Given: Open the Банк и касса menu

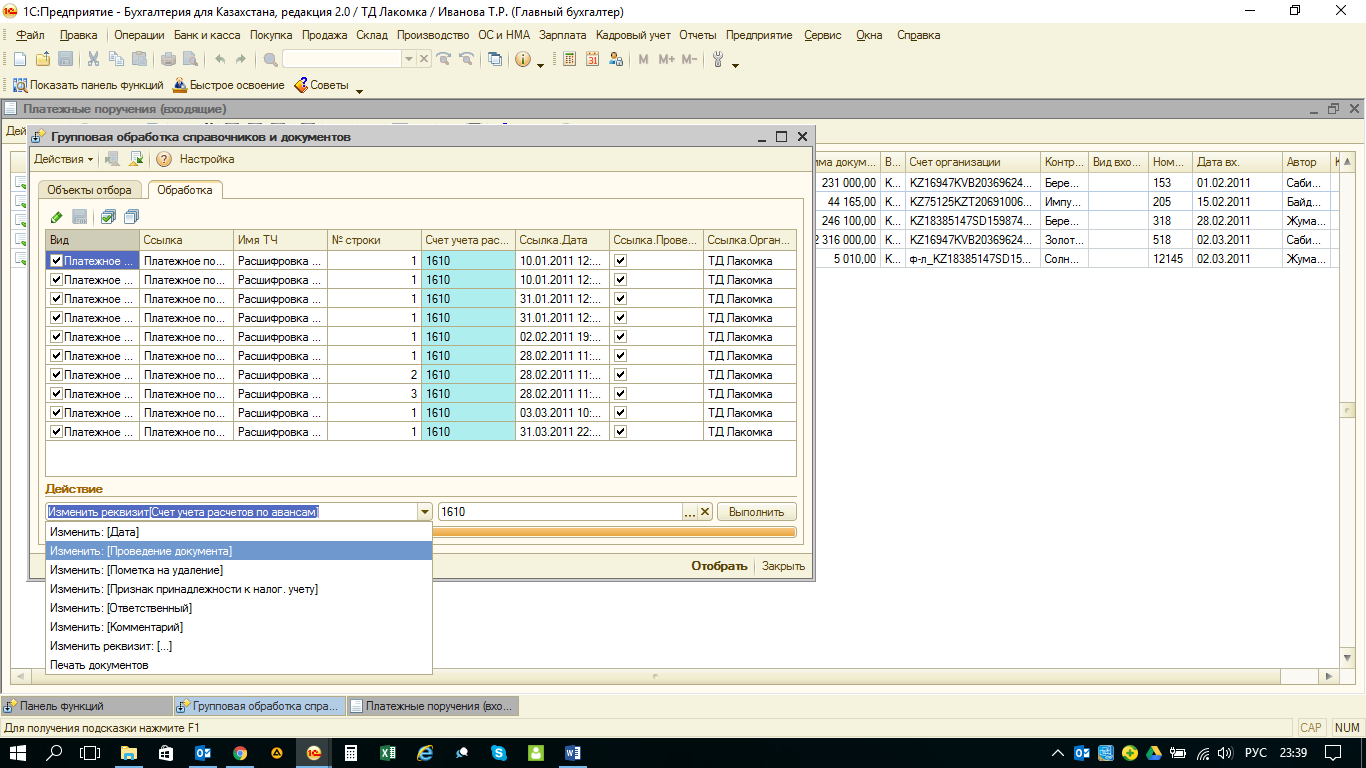Looking at the screenshot, I should (207, 35).
